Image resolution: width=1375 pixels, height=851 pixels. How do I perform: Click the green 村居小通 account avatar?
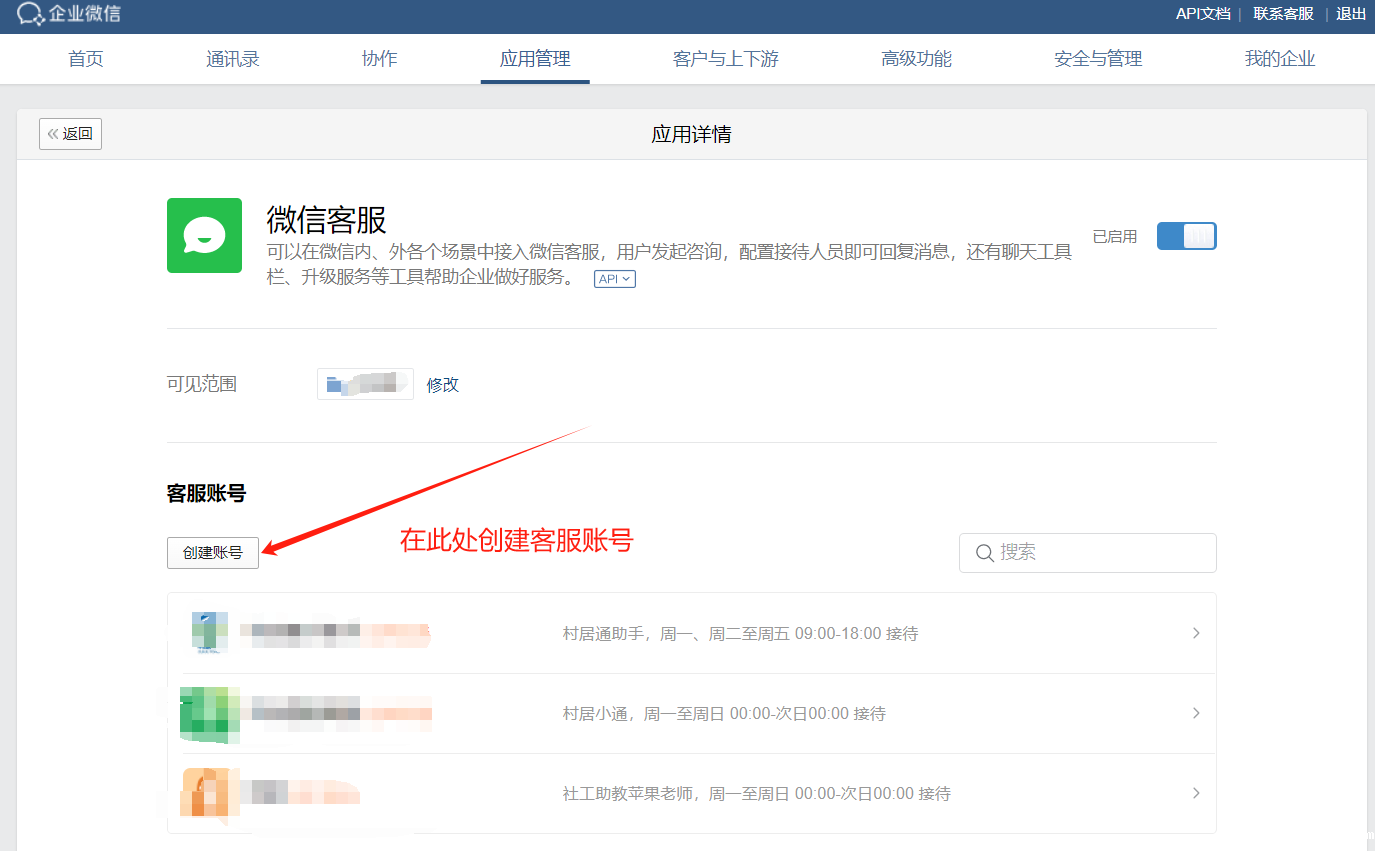(x=209, y=714)
